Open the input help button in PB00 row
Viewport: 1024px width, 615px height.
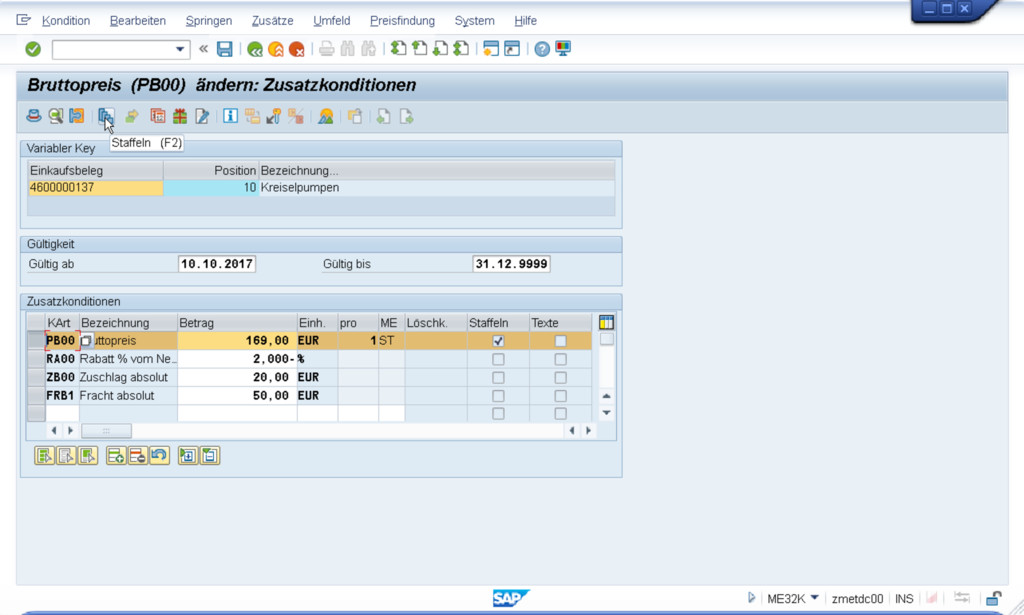[x=86, y=341]
